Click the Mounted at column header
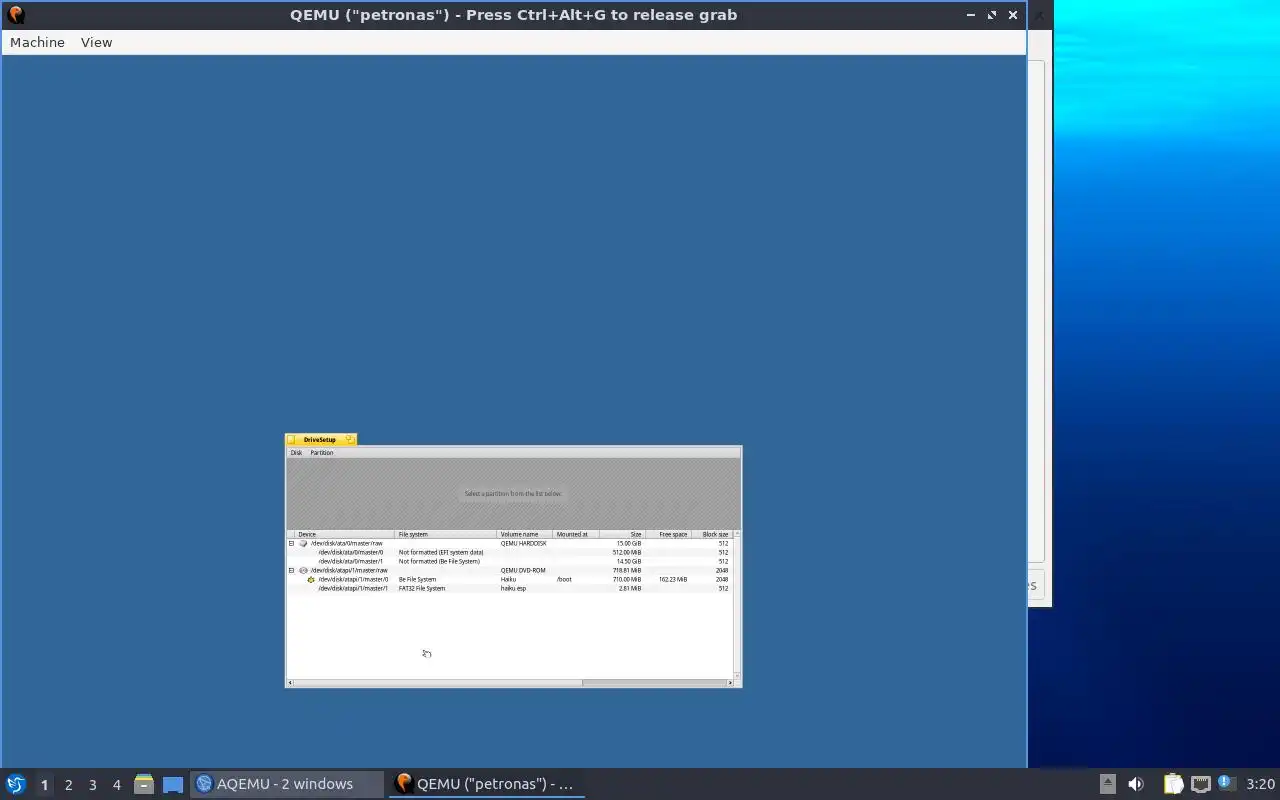 click(575, 534)
